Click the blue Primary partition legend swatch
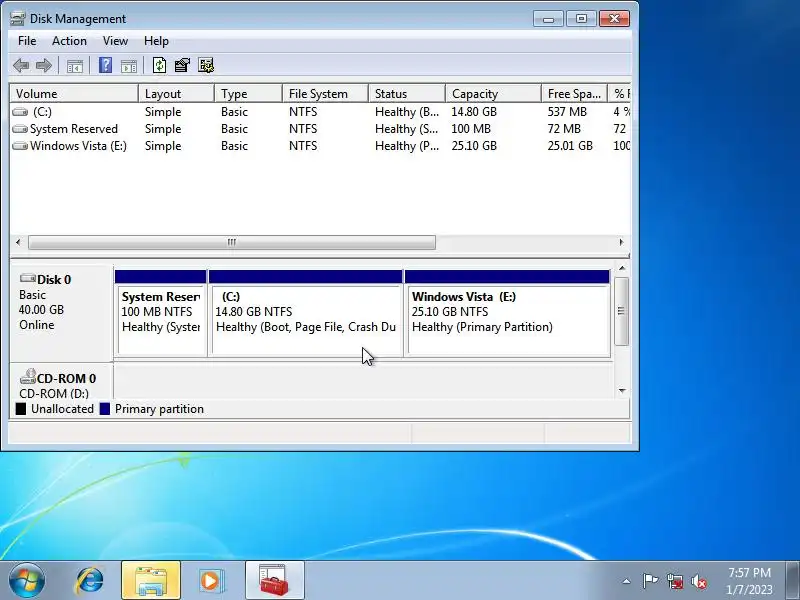 105,409
